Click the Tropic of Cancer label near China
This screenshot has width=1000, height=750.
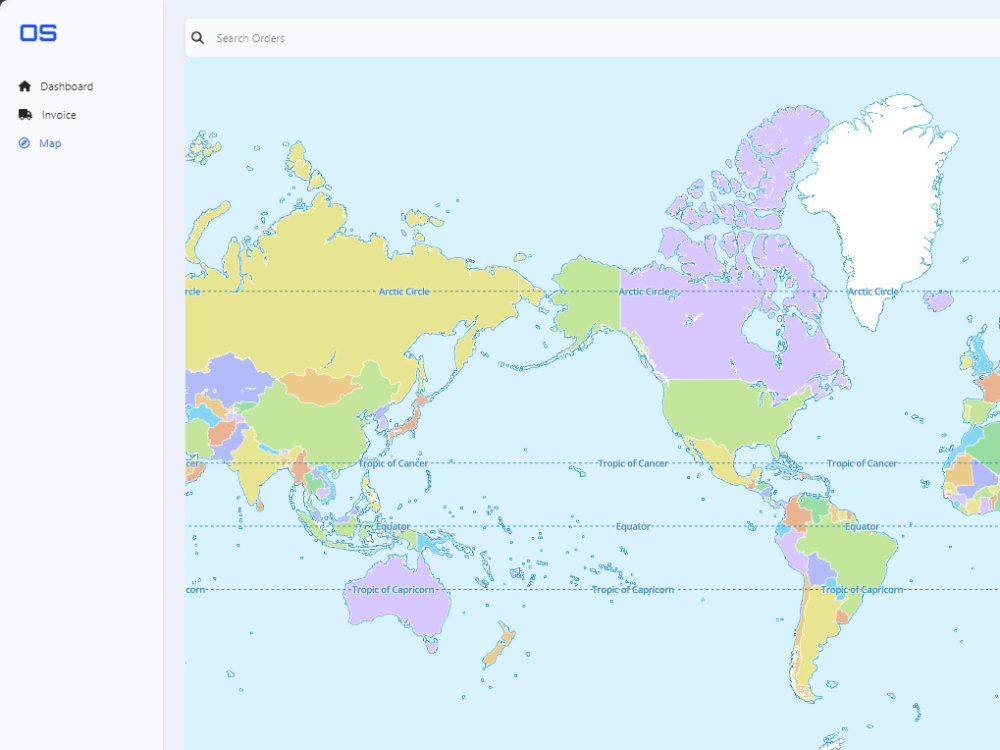(x=393, y=464)
